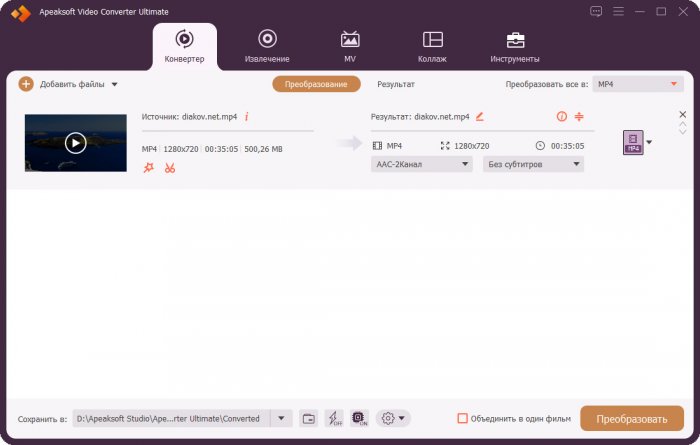
Task: Click the orange plus add files icon
Action: tap(26, 84)
